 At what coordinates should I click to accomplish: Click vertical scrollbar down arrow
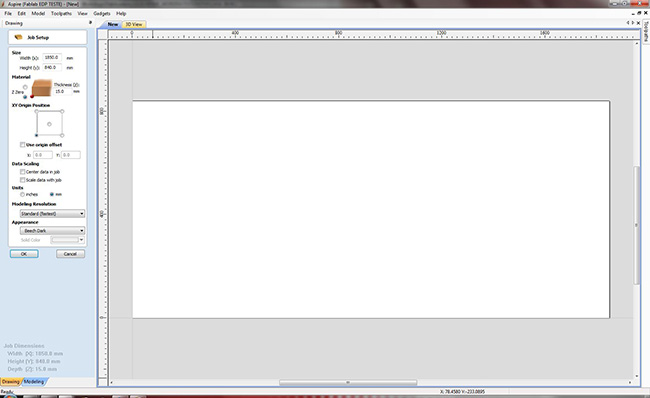[x=637, y=376]
